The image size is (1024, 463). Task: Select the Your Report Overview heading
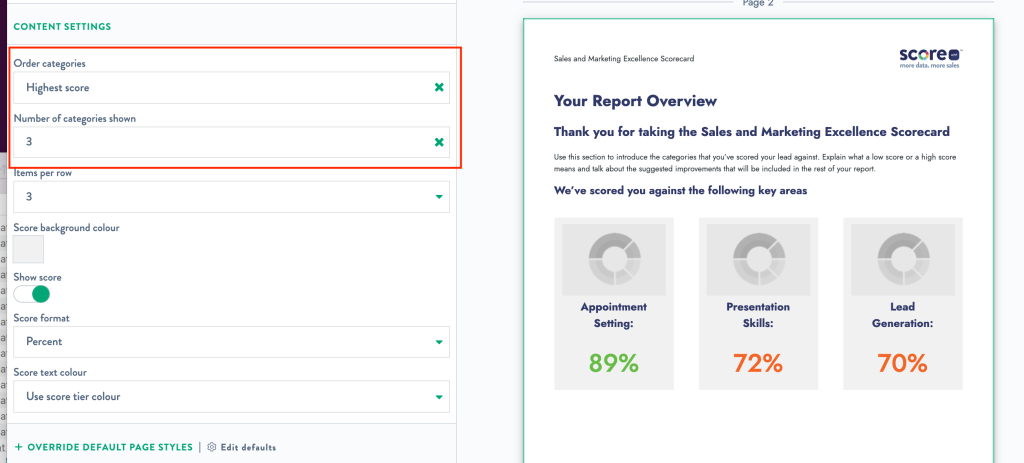tap(635, 101)
